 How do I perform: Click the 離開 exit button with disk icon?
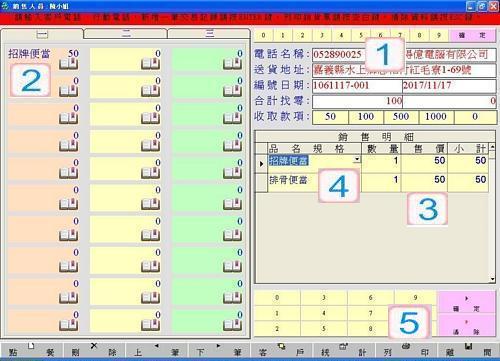[468, 350]
